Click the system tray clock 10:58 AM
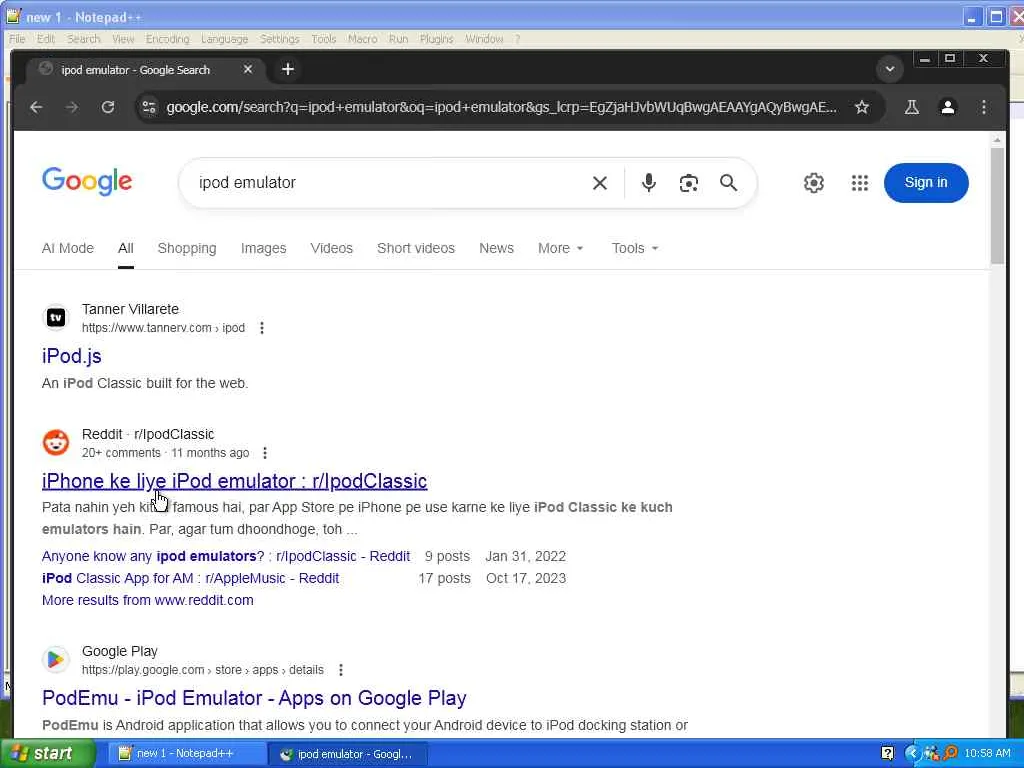The height and width of the screenshot is (768, 1024). [x=987, y=754]
